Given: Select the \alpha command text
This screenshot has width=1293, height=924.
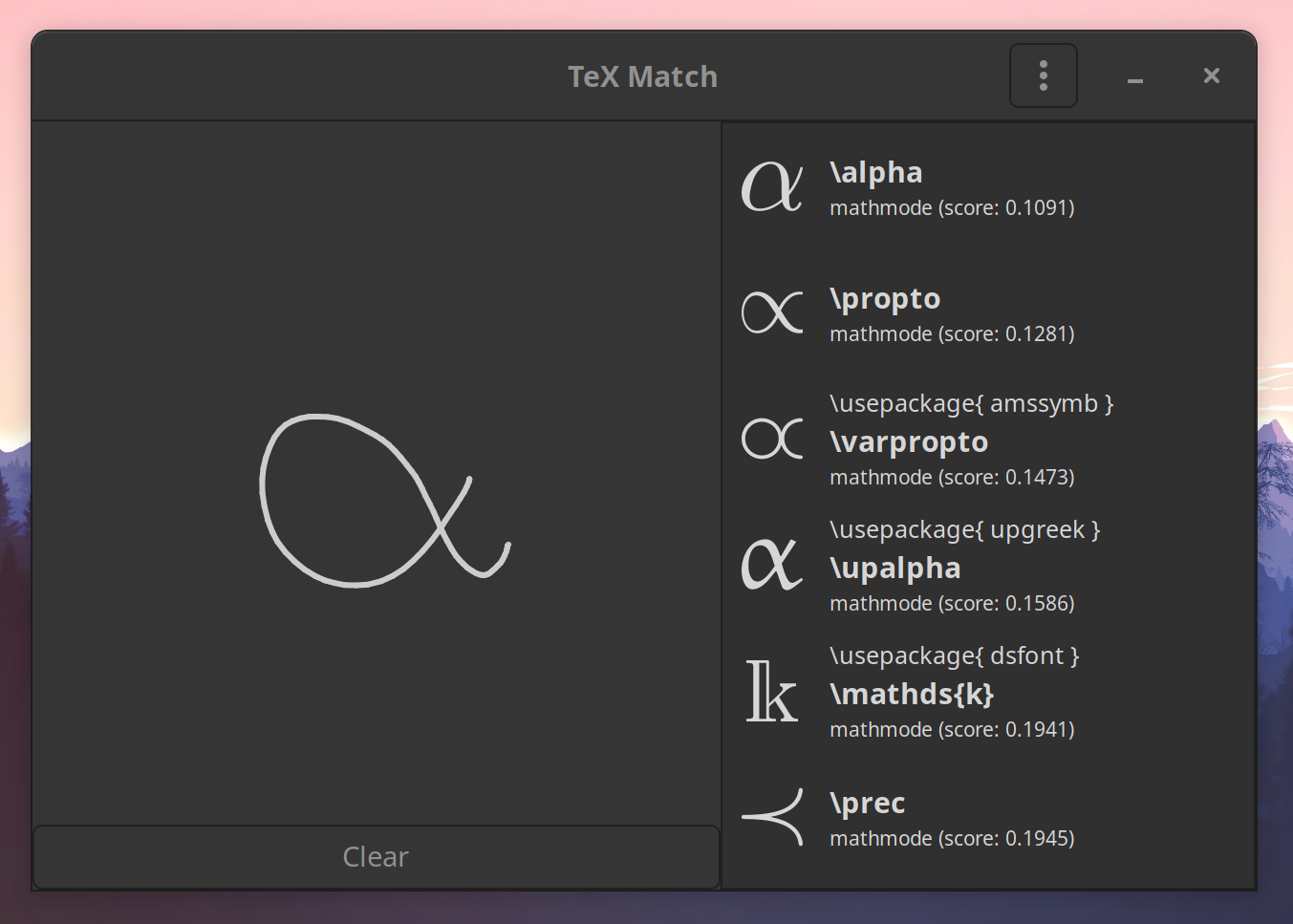Looking at the screenshot, I should (x=876, y=172).
